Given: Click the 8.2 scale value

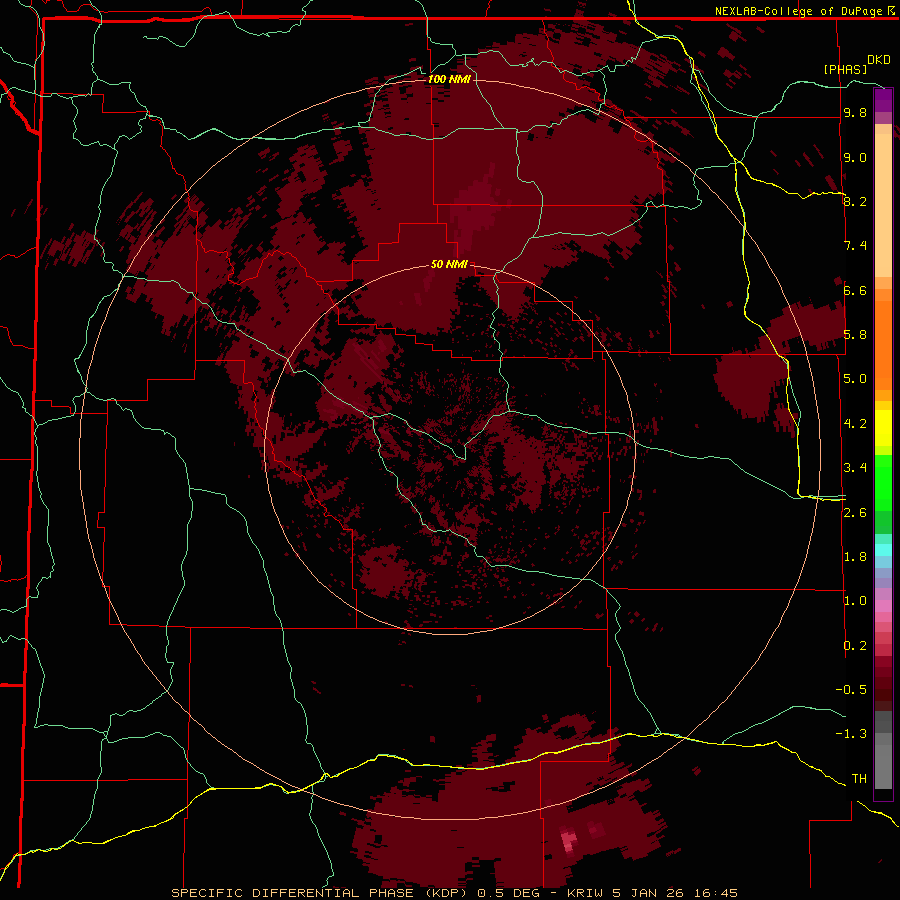Looking at the screenshot, I should (855, 201).
